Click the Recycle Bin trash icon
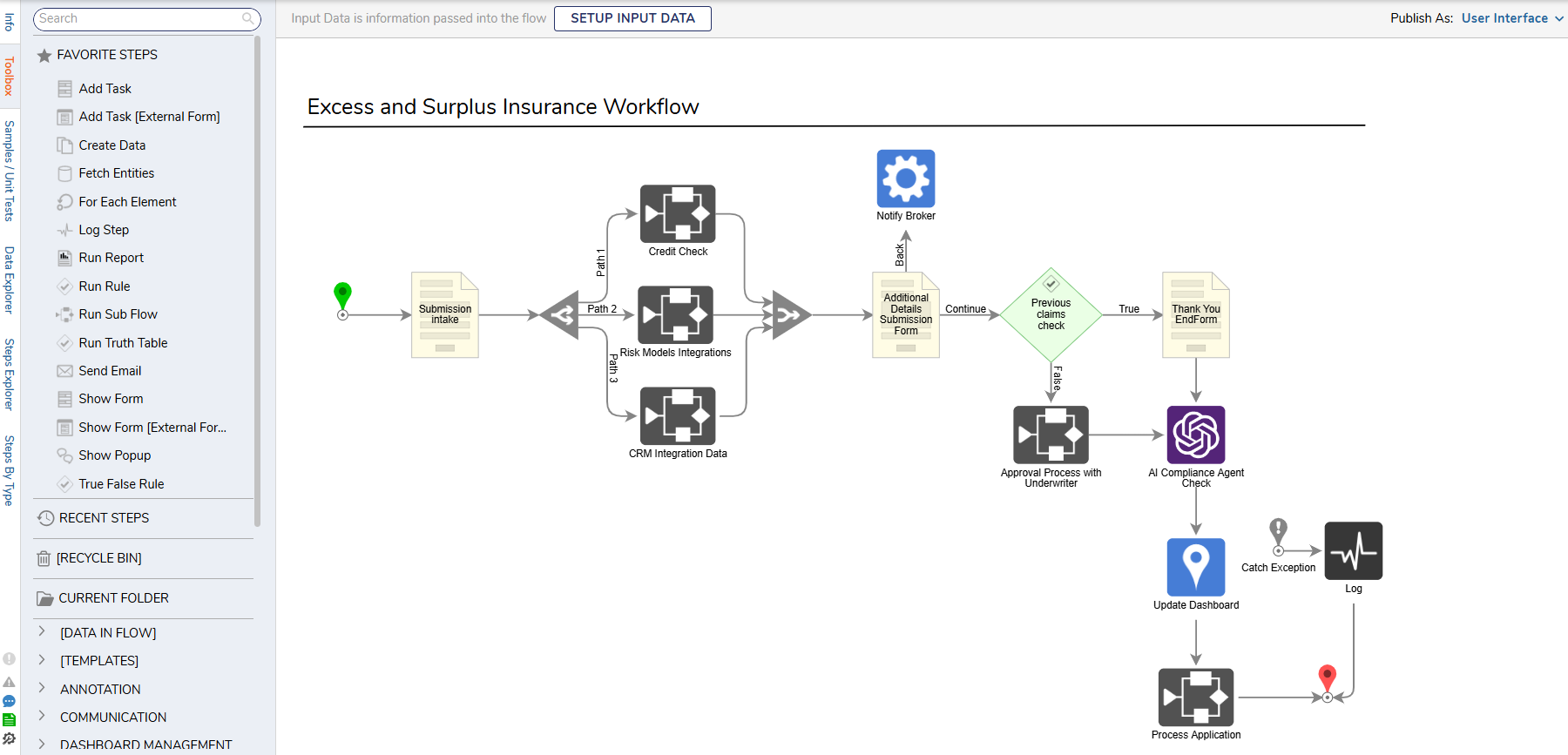The height and width of the screenshot is (755, 1568). click(x=44, y=559)
